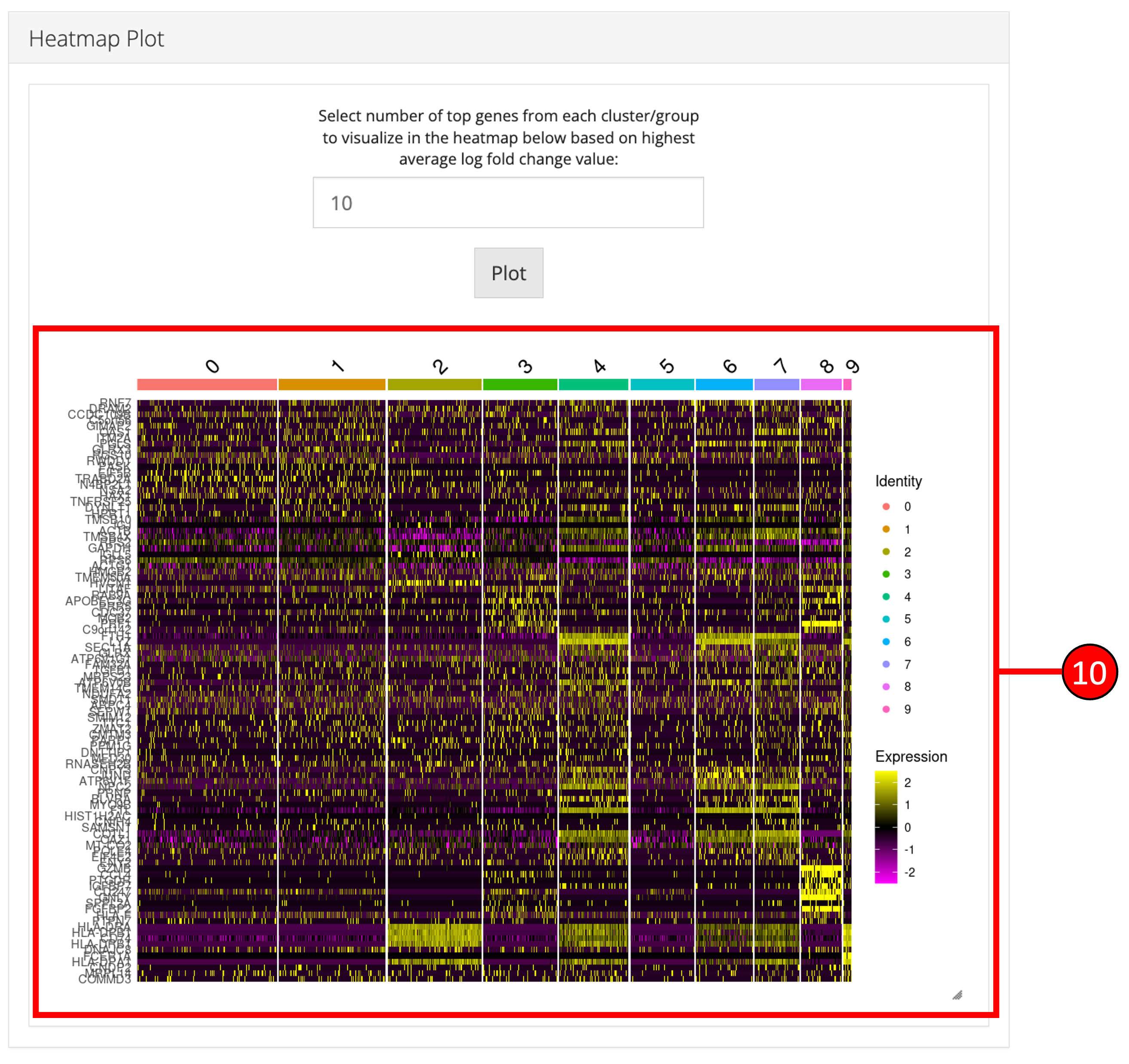This screenshot has width=1129, height=1064.
Task: Click the orange cluster 1 color bar
Action: pyautogui.click(x=331, y=384)
